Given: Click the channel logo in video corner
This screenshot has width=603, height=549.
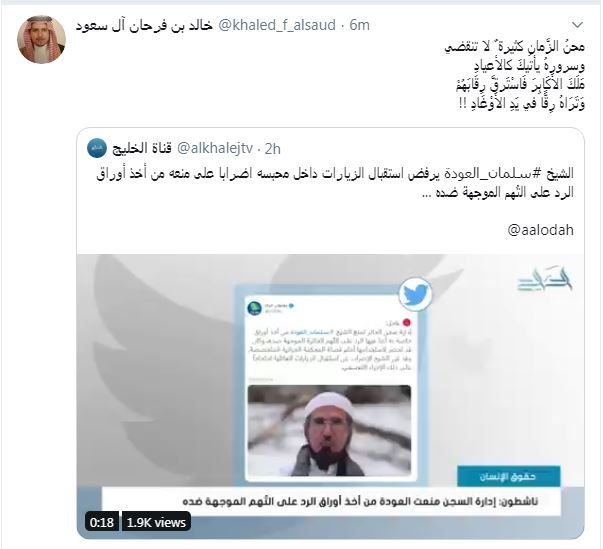Looking at the screenshot, I should coord(544,280).
